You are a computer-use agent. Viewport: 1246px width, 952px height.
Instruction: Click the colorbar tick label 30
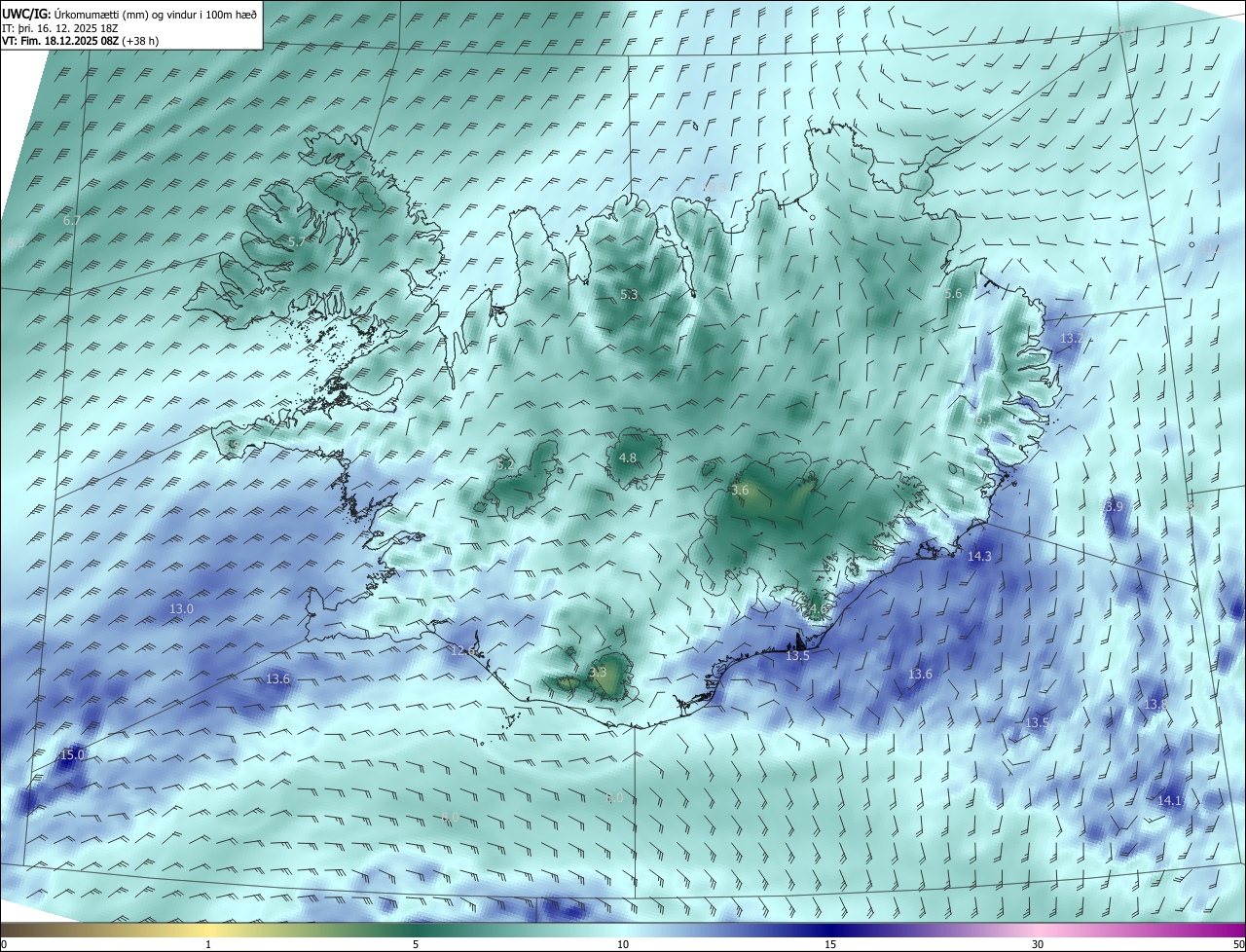pyautogui.click(x=1038, y=945)
